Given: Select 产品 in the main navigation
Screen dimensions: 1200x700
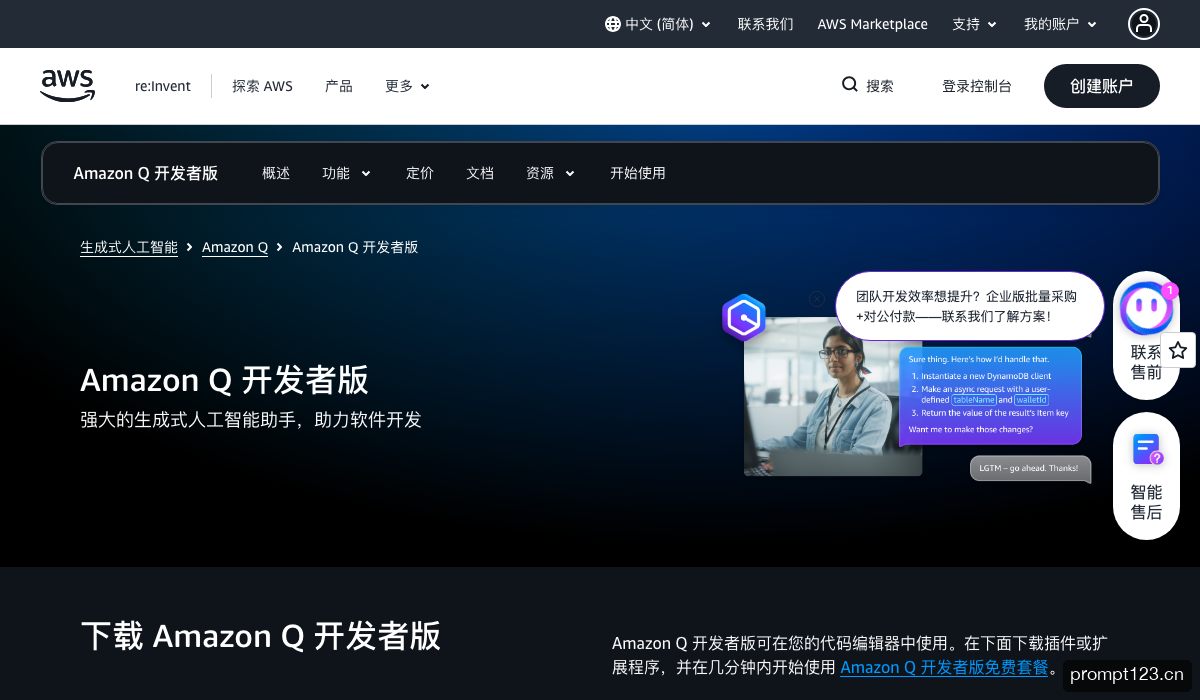Looking at the screenshot, I should pos(339,86).
